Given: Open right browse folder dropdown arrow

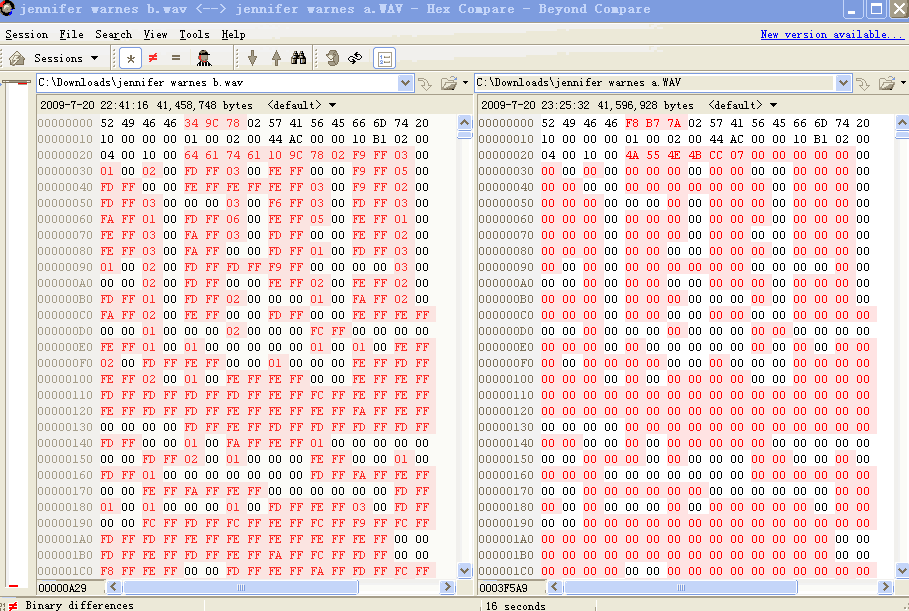Looking at the screenshot, I should 903,83.
